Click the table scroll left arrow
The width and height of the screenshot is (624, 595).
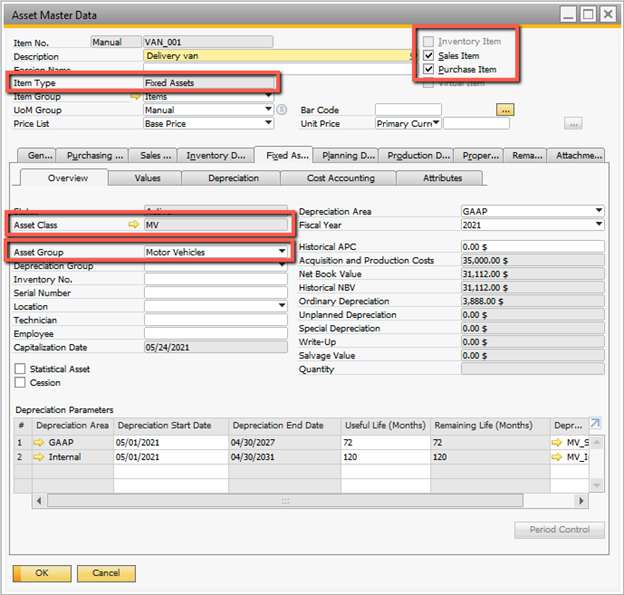(39, 500)
